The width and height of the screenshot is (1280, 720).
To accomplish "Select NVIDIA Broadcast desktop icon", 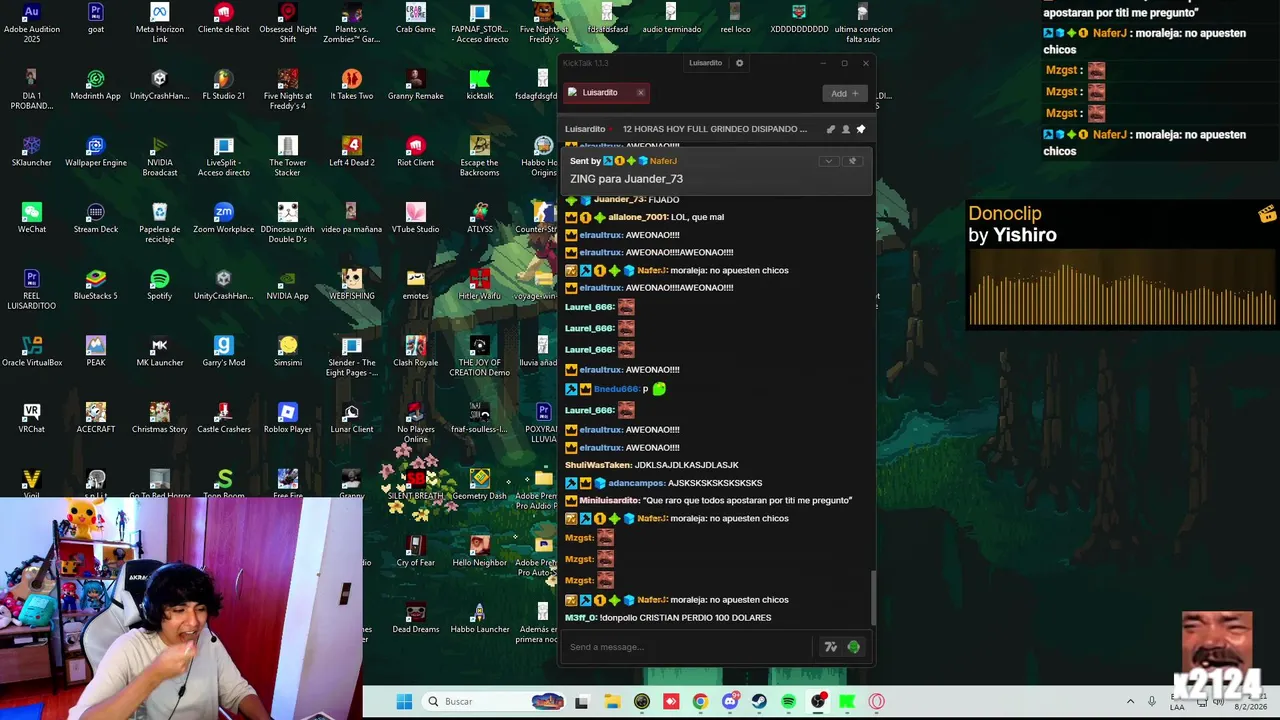I will [159, 157].
